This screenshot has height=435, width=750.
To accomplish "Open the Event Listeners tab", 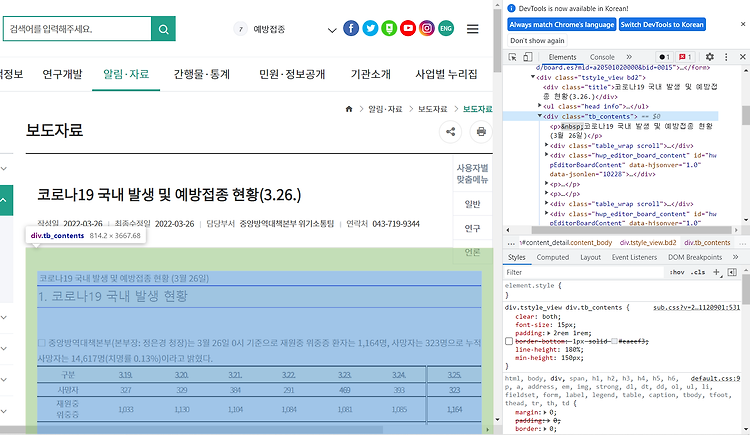I will point(634,257).
